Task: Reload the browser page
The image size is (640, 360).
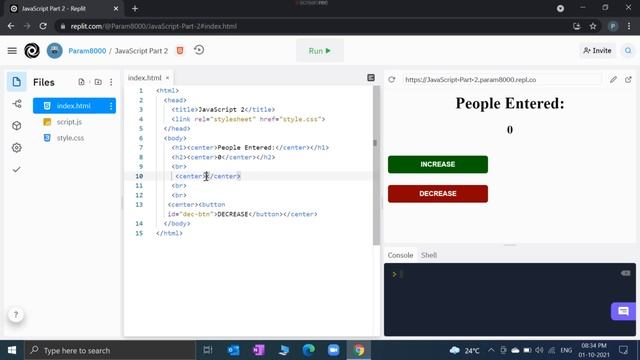Action: click(x=43, y=26)
